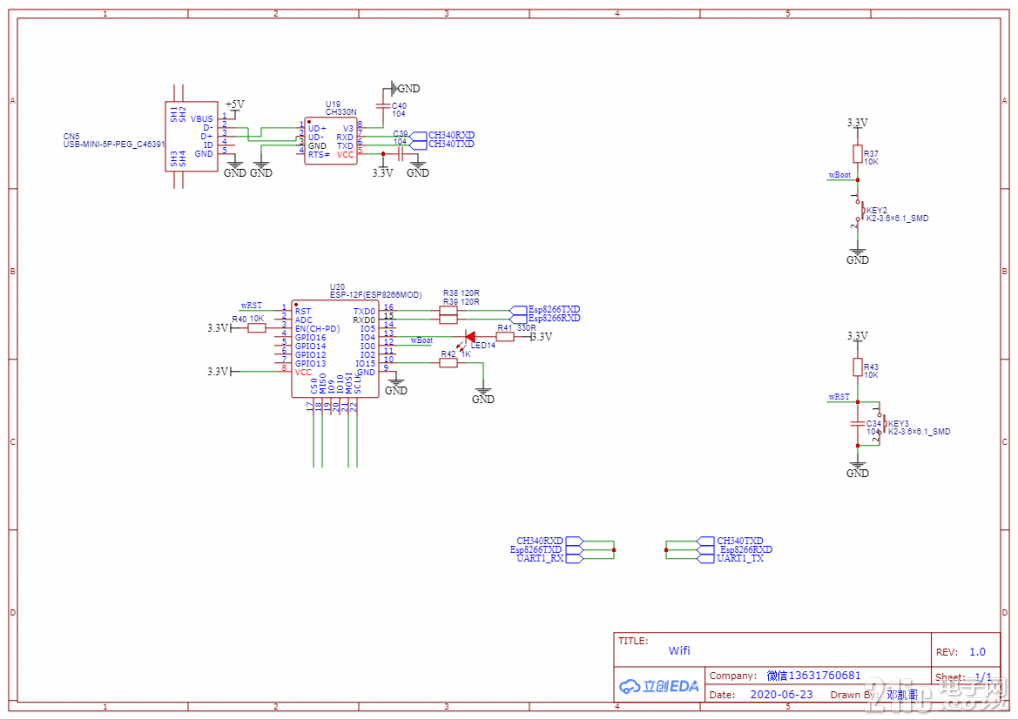Click the wRST net label near R43
1018x720 pixels.
pyautogui.click(x=839, y=397)
